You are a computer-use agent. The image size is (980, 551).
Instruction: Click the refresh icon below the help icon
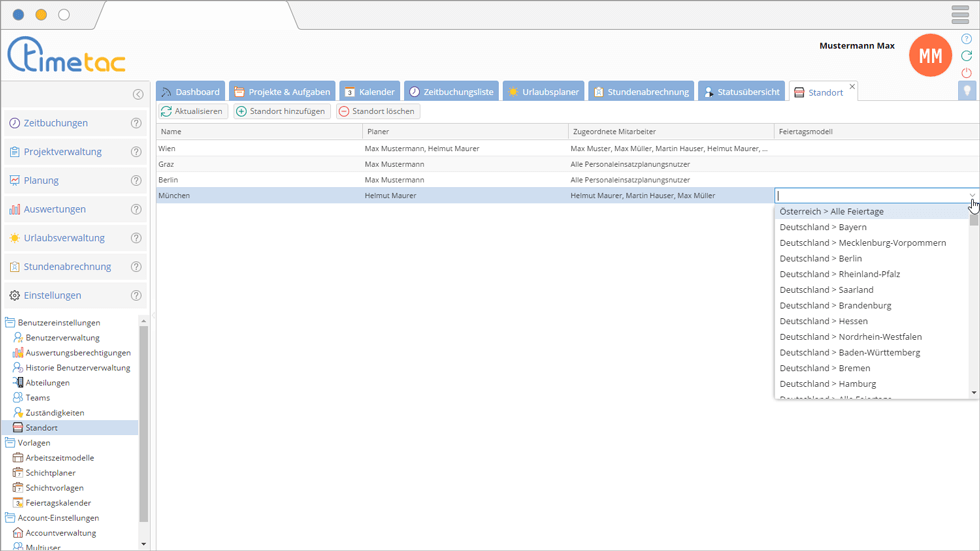click(x=966, y=56)
